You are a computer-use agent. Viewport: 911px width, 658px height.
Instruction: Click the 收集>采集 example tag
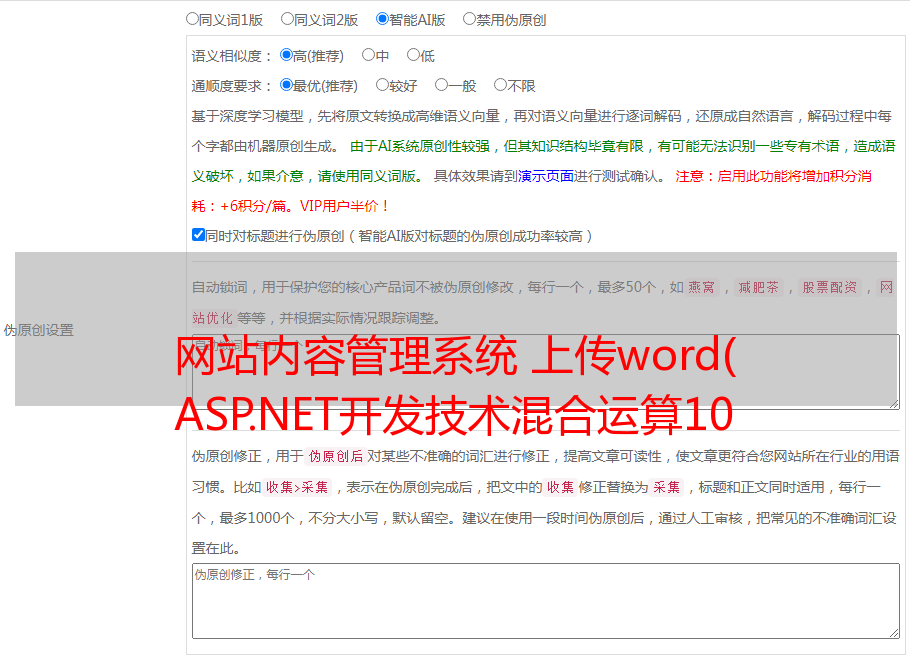297,487
